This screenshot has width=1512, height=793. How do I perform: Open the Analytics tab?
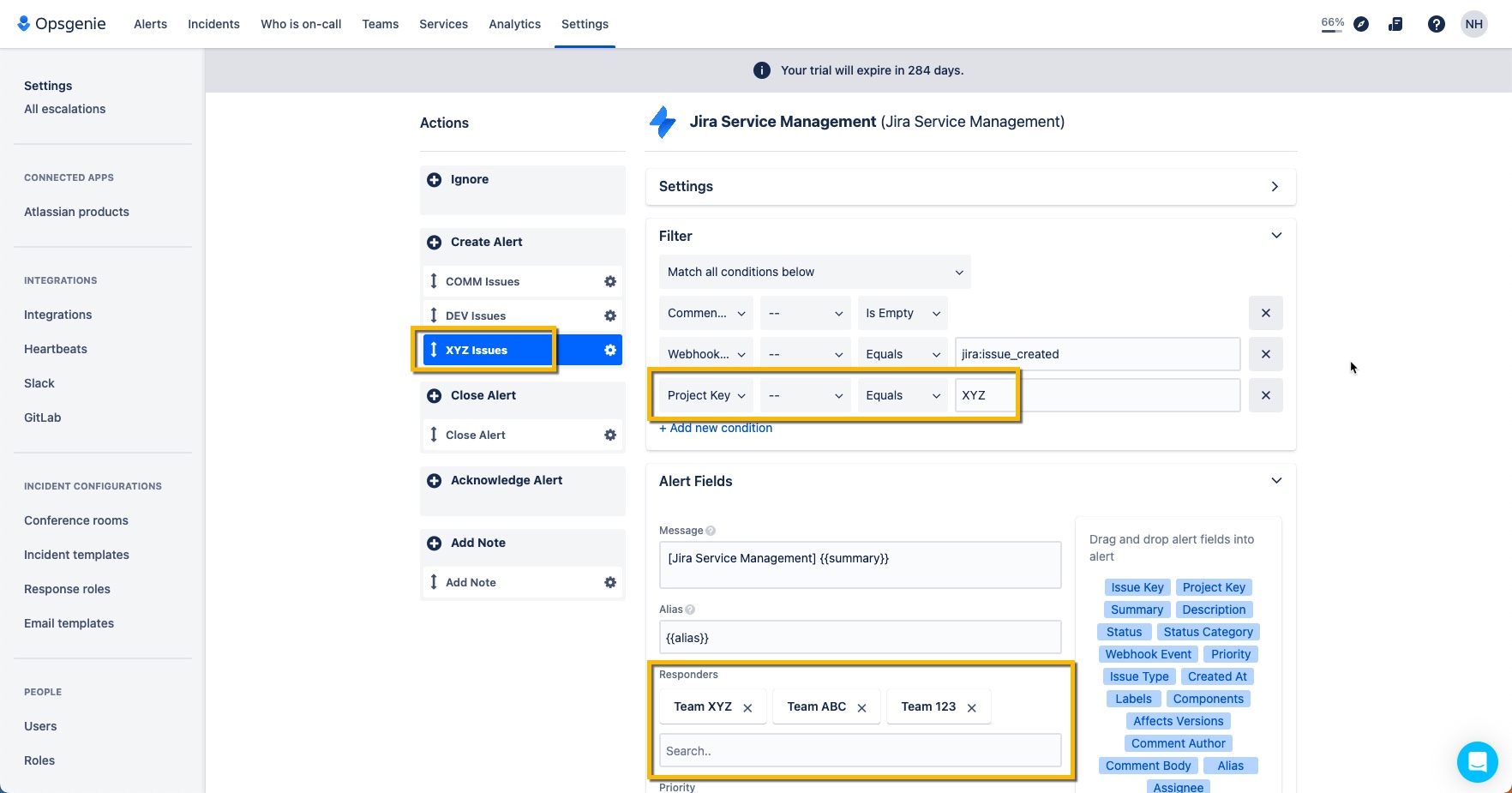514,24
